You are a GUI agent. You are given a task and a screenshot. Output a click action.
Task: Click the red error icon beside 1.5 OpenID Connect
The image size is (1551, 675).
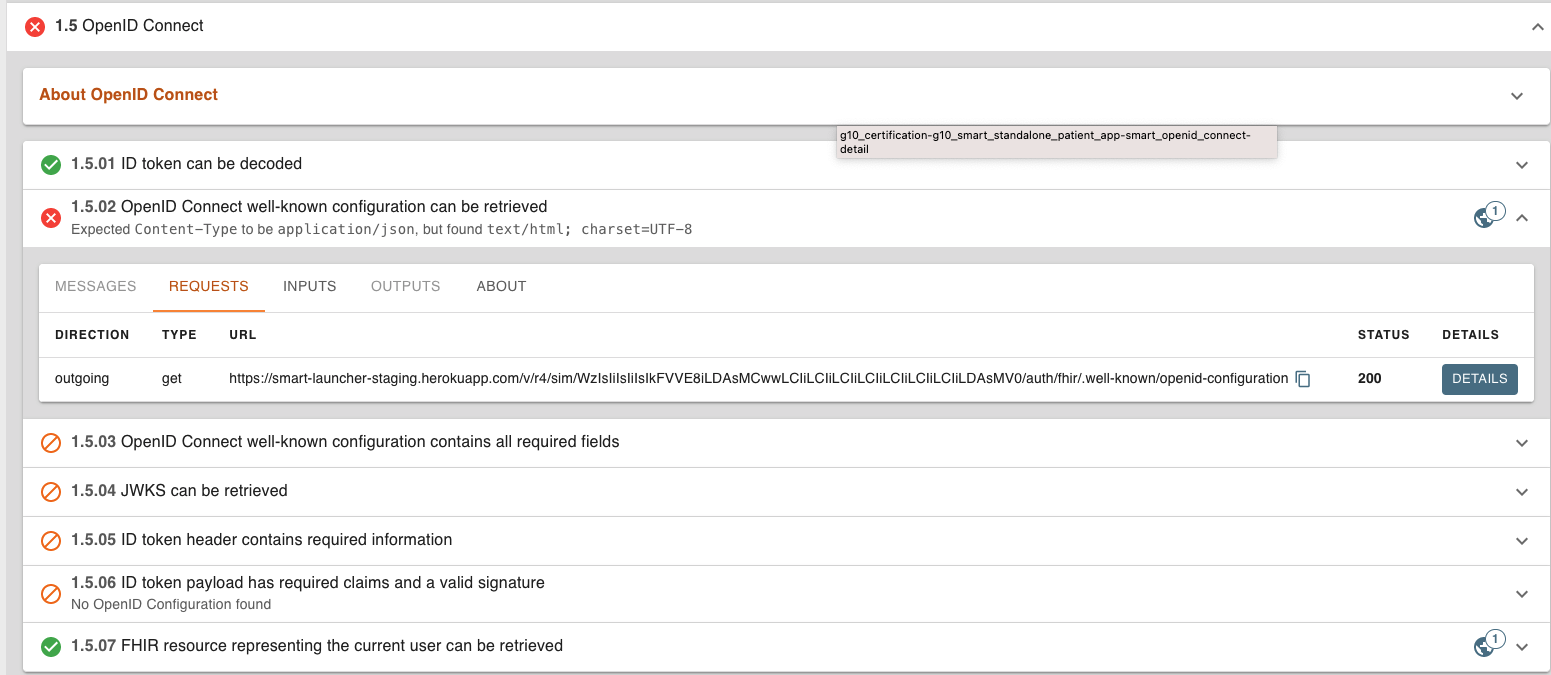pos(35,26)
